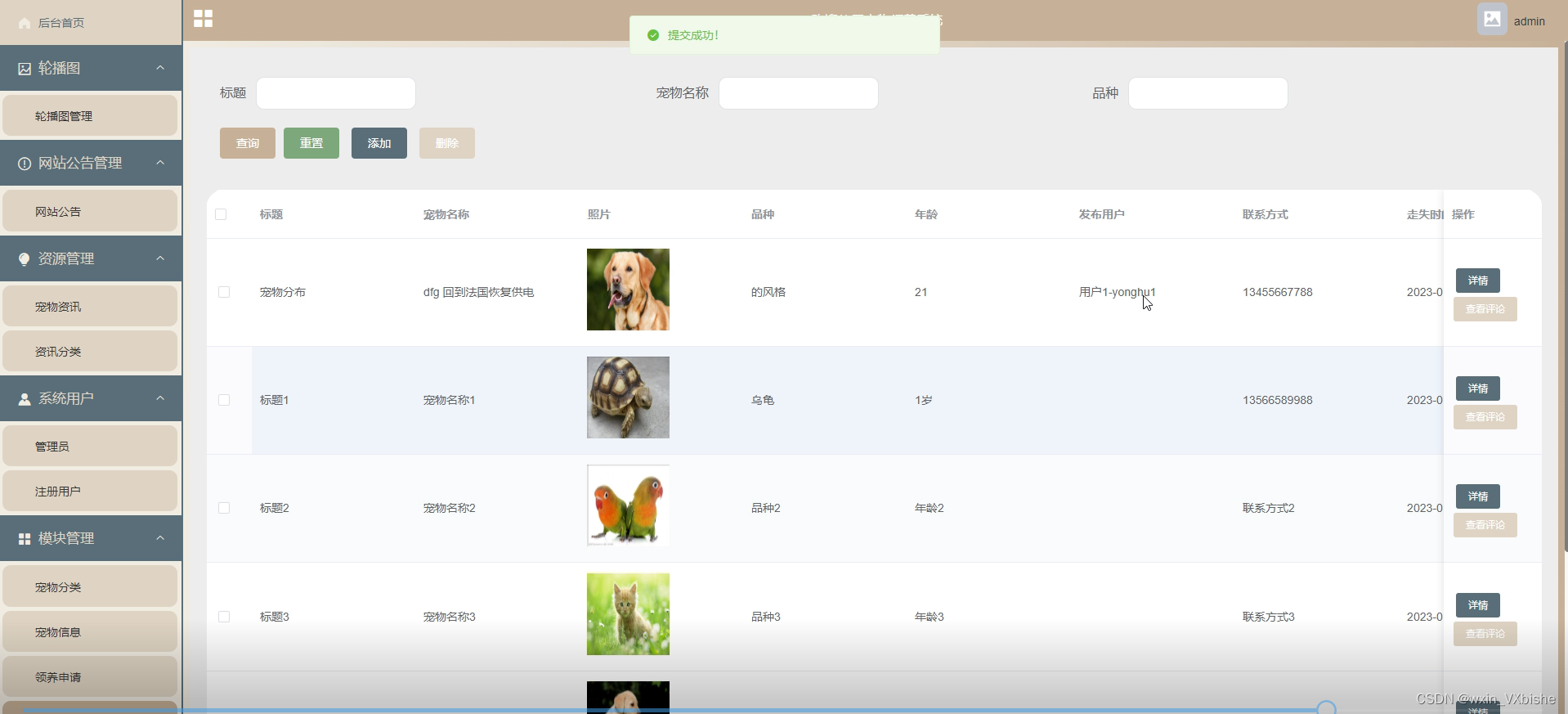Toggle the select-all checkbox in table header
Screen dimensions: 1568x714
[221, 214]
